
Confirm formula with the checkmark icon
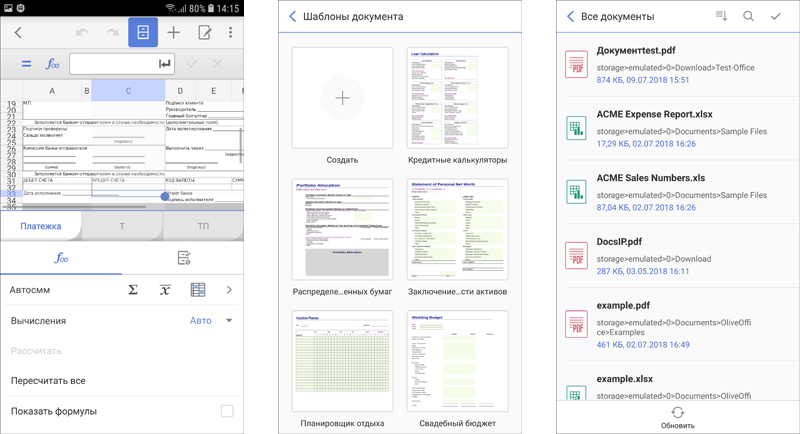[x=192, y=64]
